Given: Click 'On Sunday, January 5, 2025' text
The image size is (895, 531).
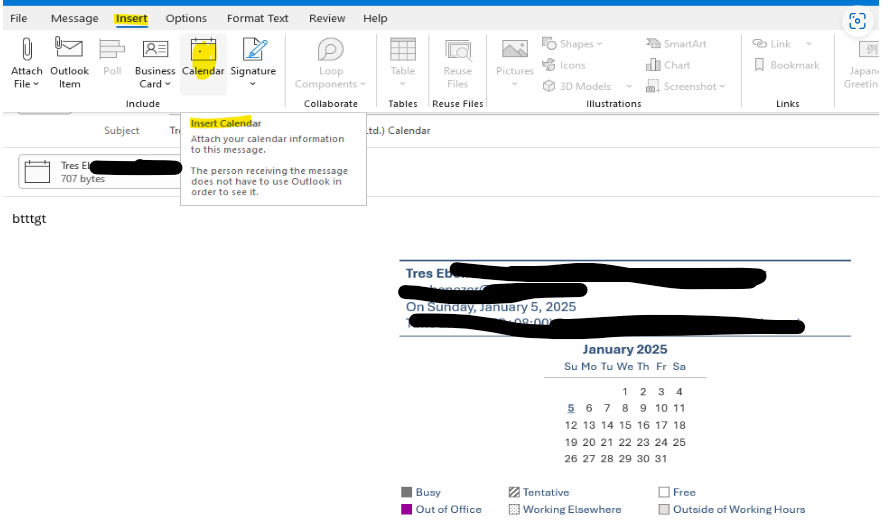Looking at the screenshot, I should [491, 307].
